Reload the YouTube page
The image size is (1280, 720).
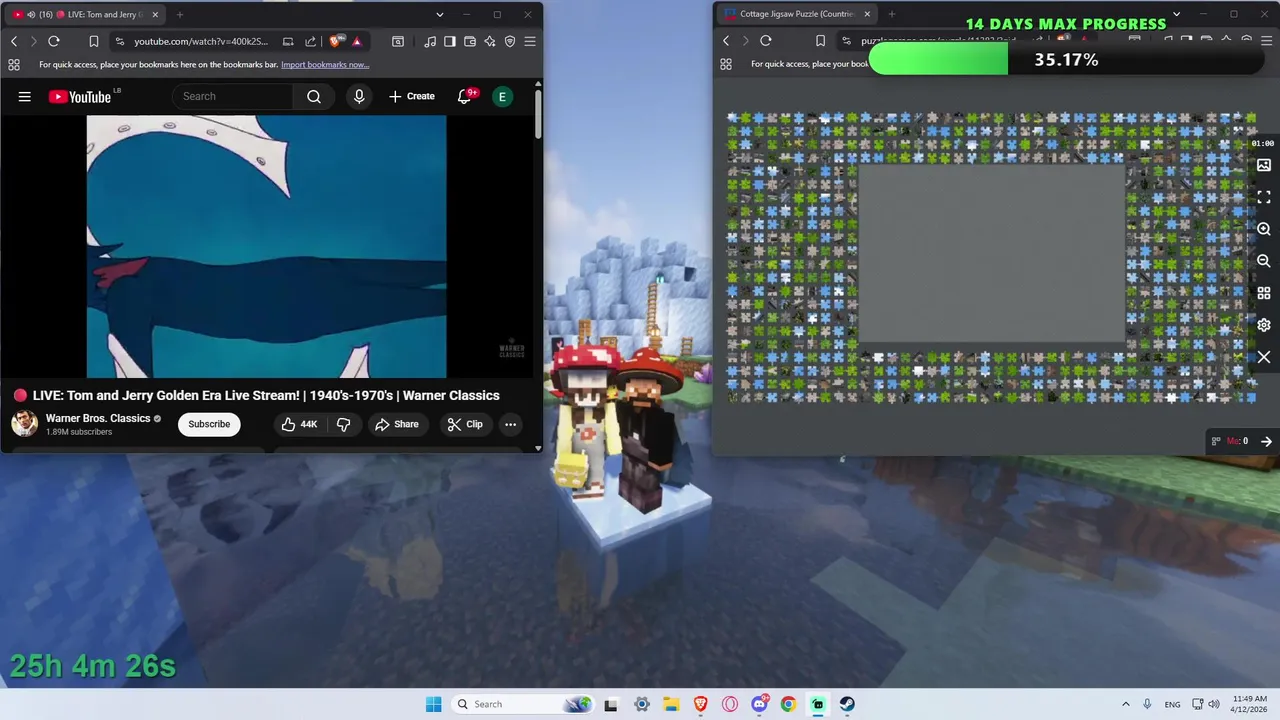pos(54,41)
